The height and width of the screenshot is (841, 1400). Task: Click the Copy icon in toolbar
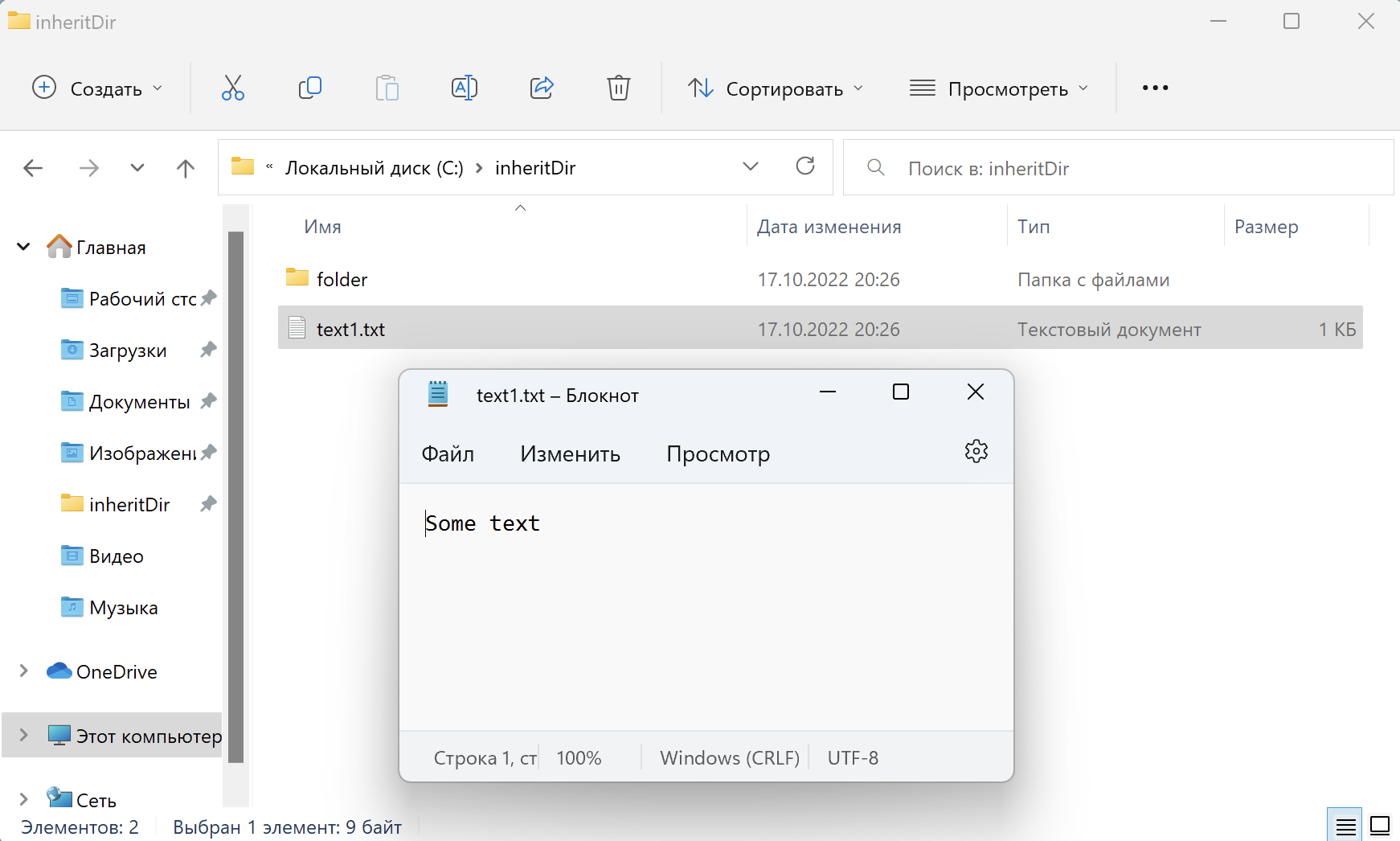(310, 88)
